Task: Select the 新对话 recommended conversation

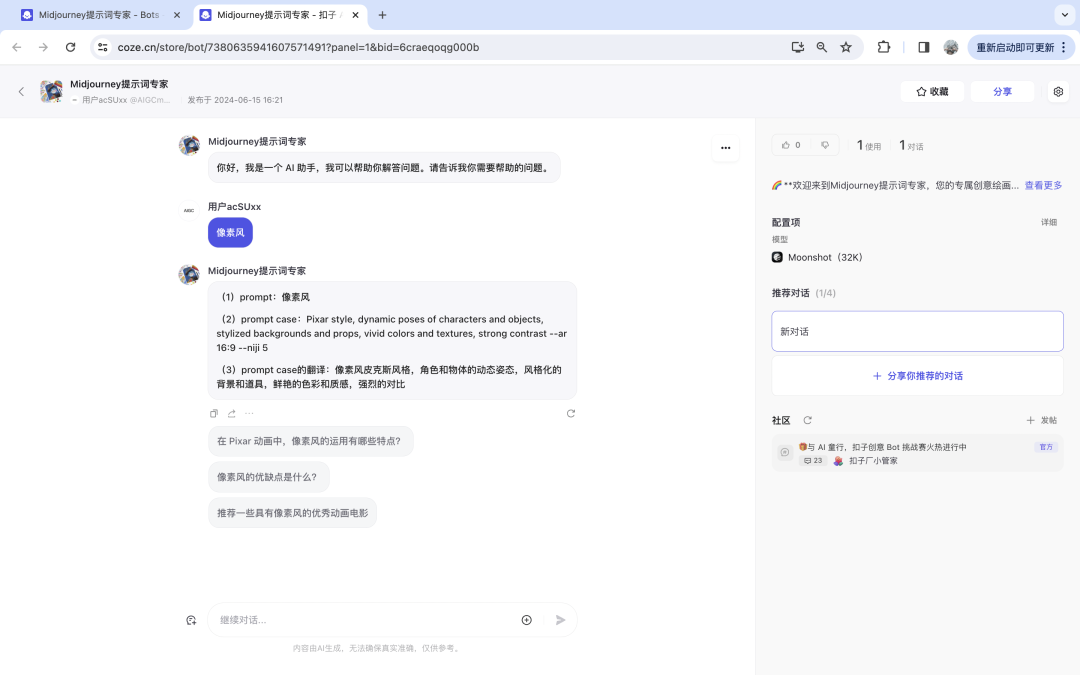Action: 917,331
